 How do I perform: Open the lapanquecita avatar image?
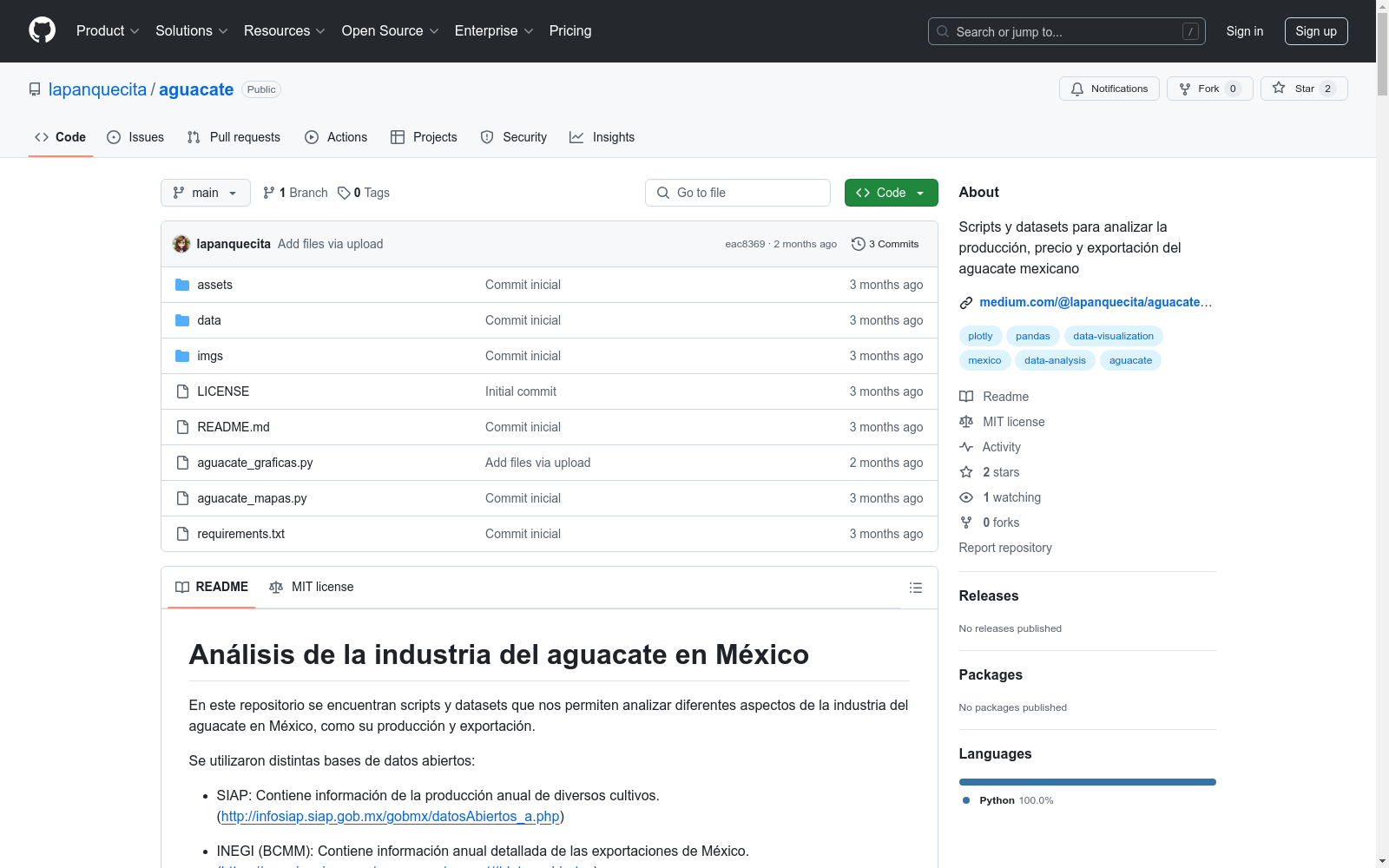(181, 244)
